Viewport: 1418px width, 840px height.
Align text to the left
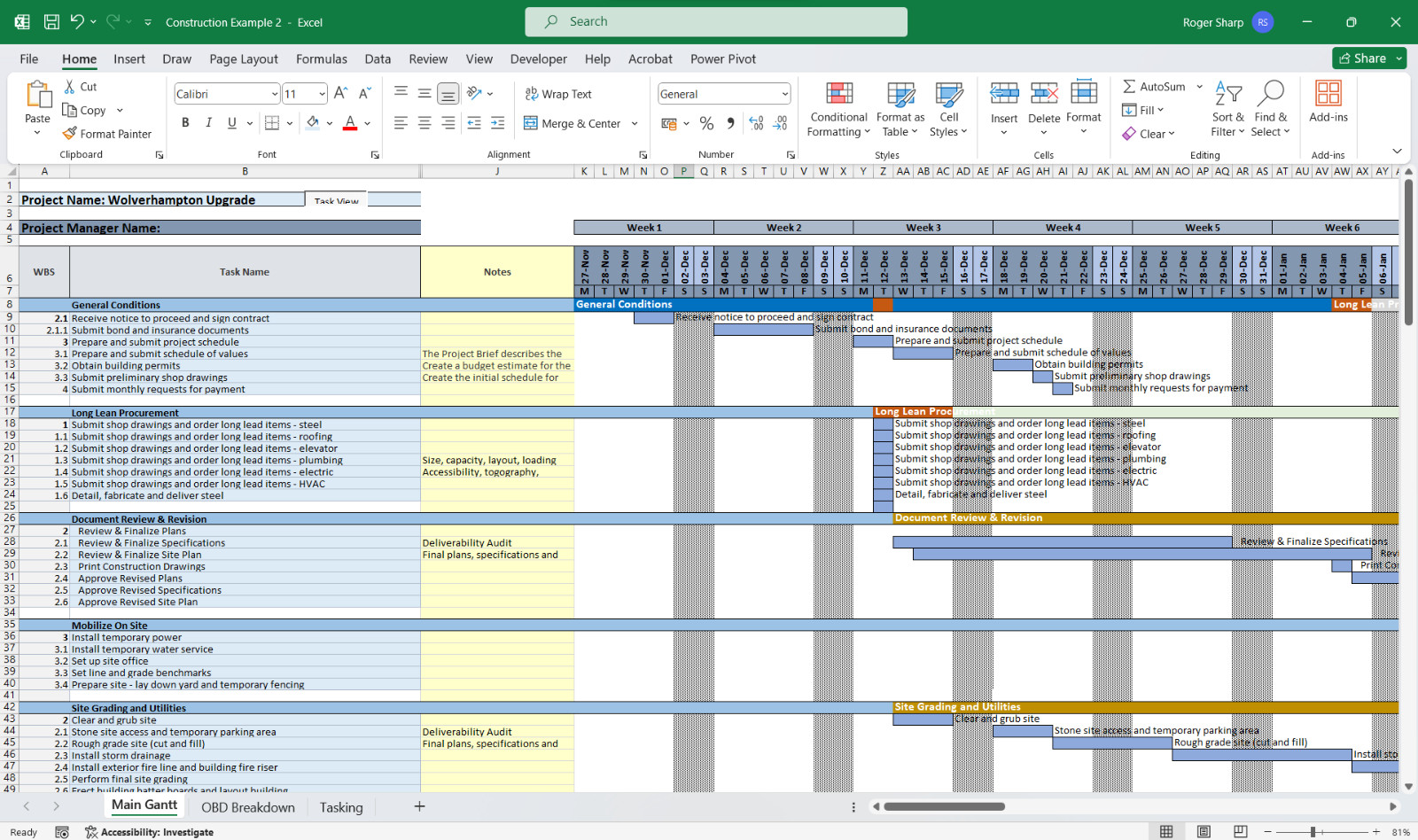401,123
